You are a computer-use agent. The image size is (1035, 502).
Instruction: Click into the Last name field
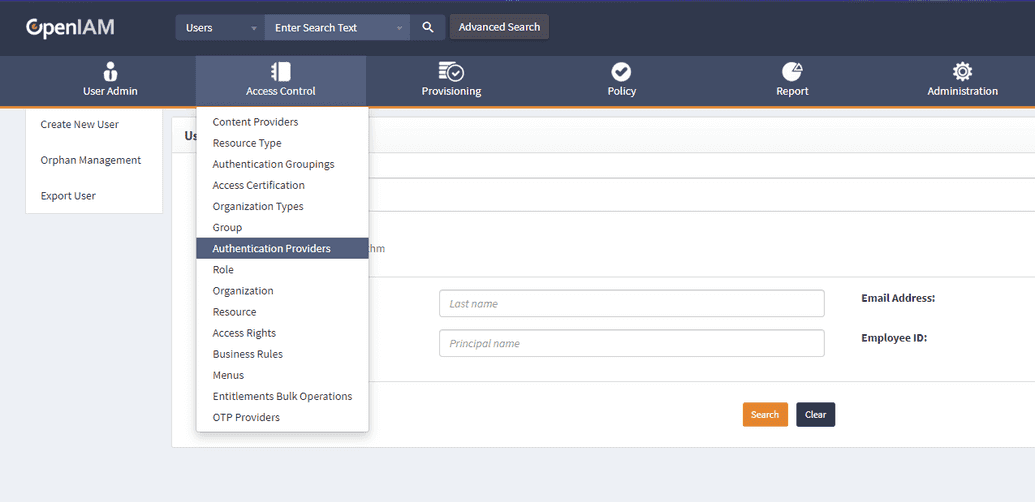click(x=631, y=303)
